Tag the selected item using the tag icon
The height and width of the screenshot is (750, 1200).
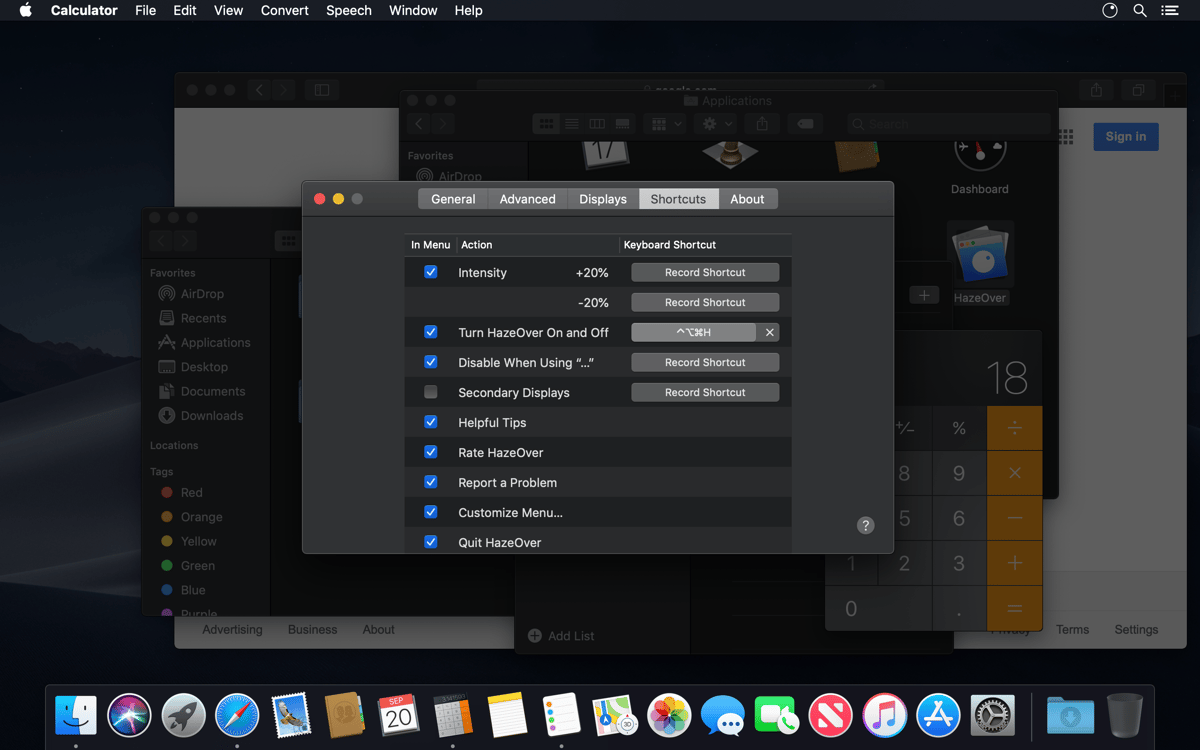[805, 123]
